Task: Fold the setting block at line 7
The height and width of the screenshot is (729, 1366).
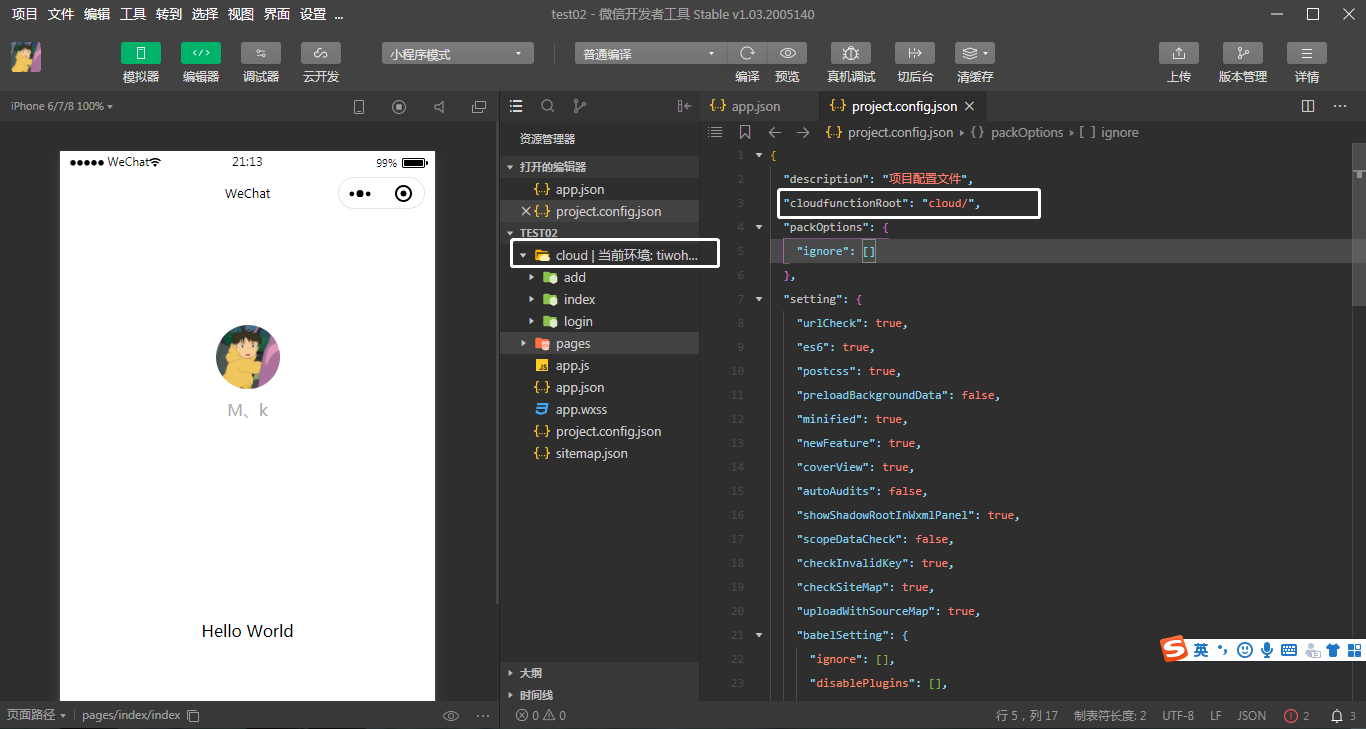Action: 759,299
